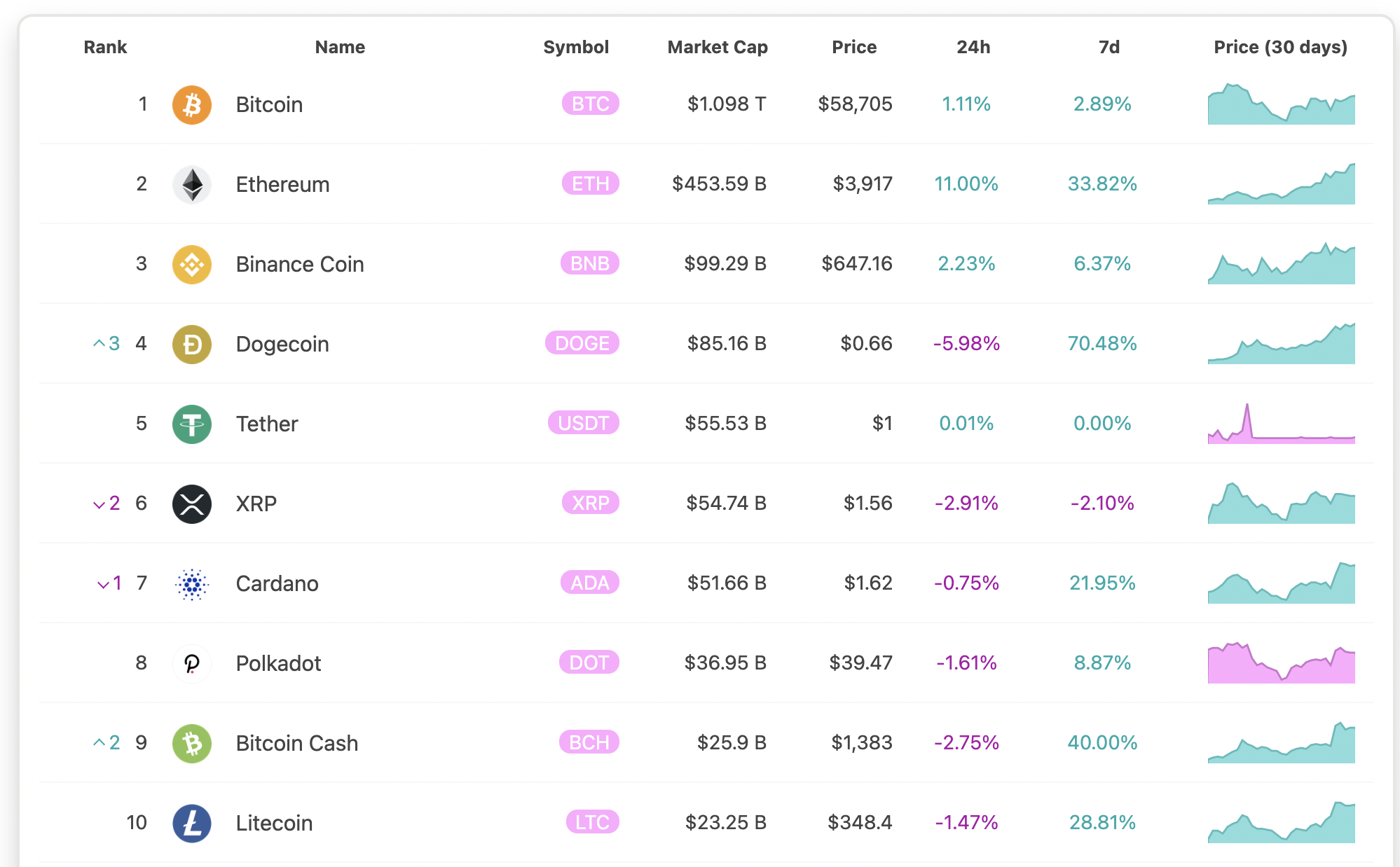The width and height of the screenshot is (1400, 867).
Task: Click the XRP black logo icon
Action: click(x=192, y=504)
